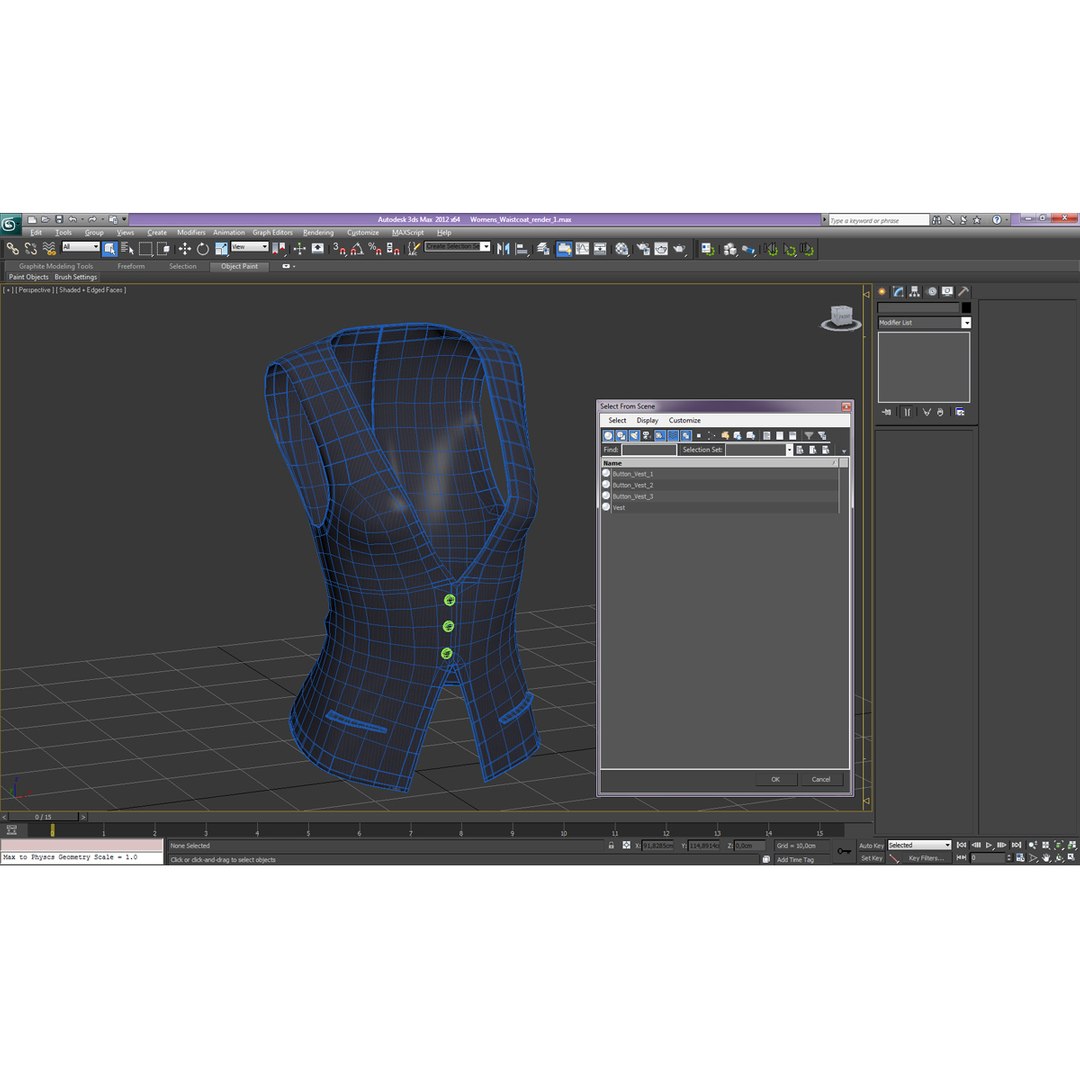
Task: Save the file using the floppy icon
Action: (x=59, y=220)
